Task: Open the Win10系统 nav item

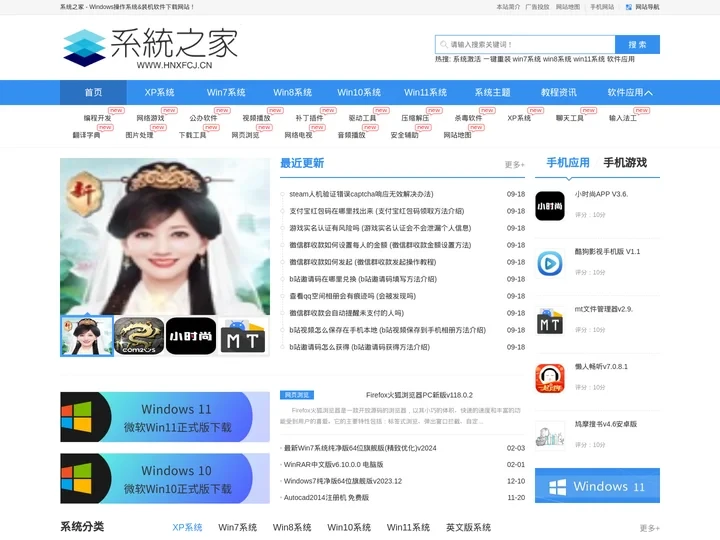Action: 359,92
